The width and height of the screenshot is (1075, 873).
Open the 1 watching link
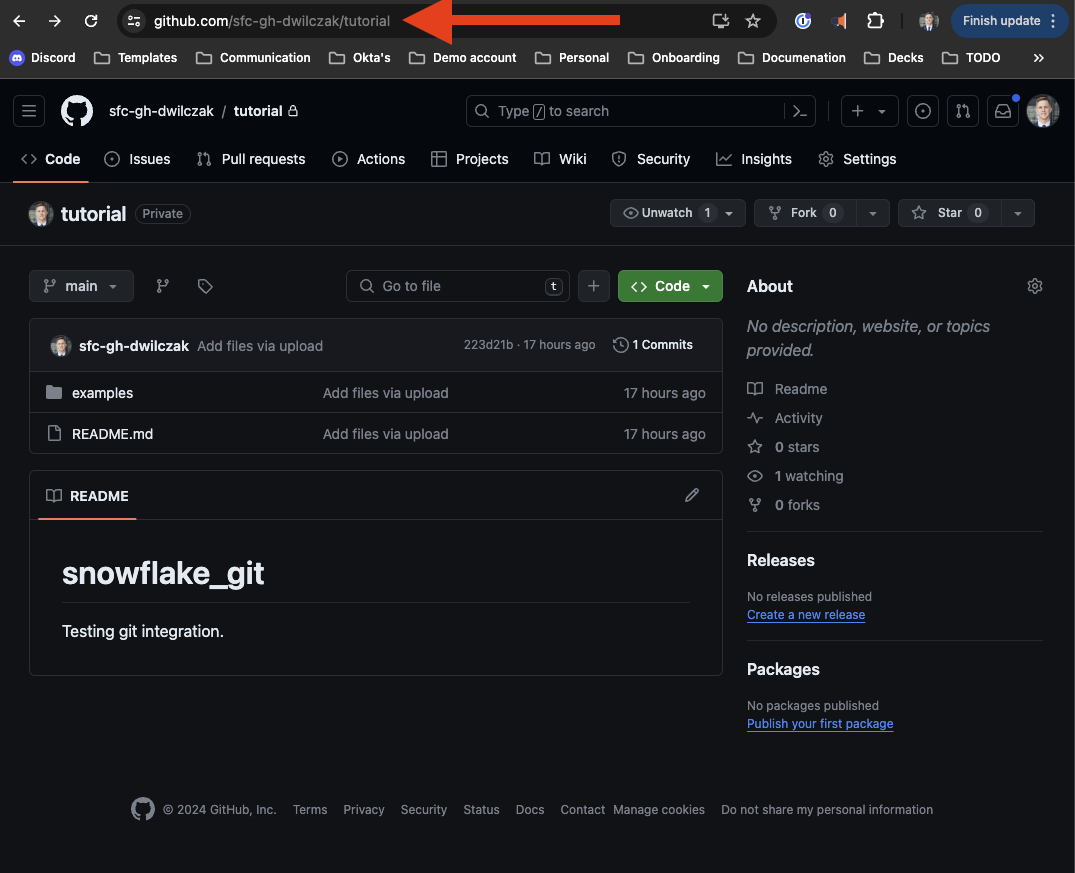(x=795, y=476)
